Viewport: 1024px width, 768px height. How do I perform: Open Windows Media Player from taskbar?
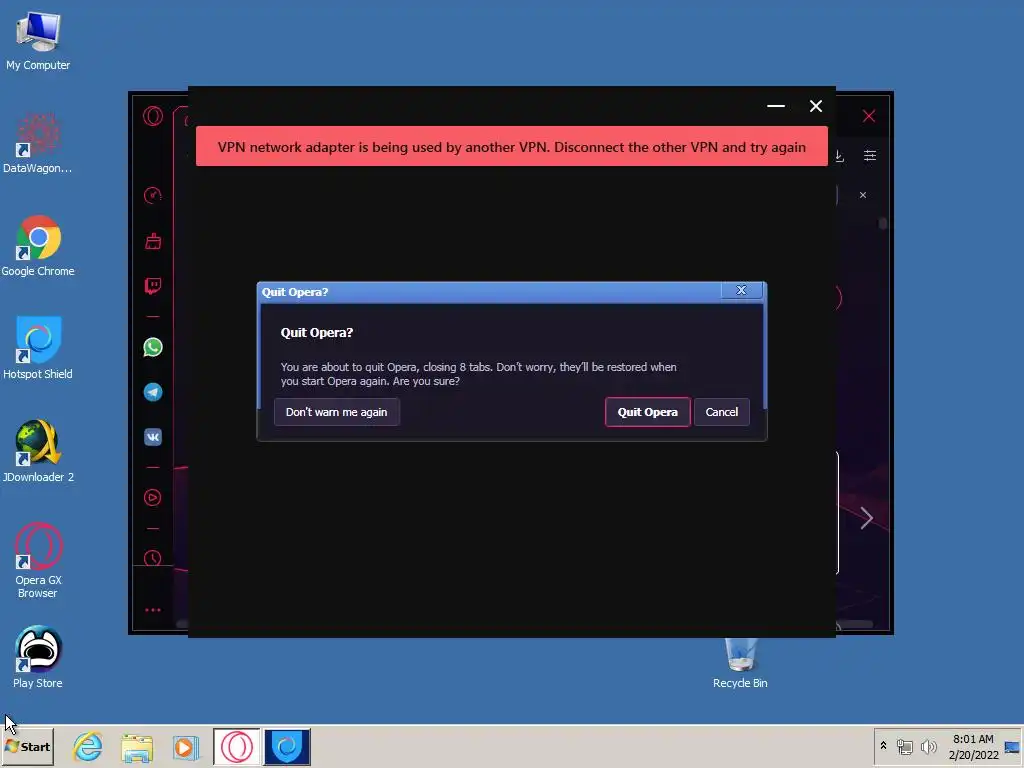pyautogui.click(x=185, y=746)
